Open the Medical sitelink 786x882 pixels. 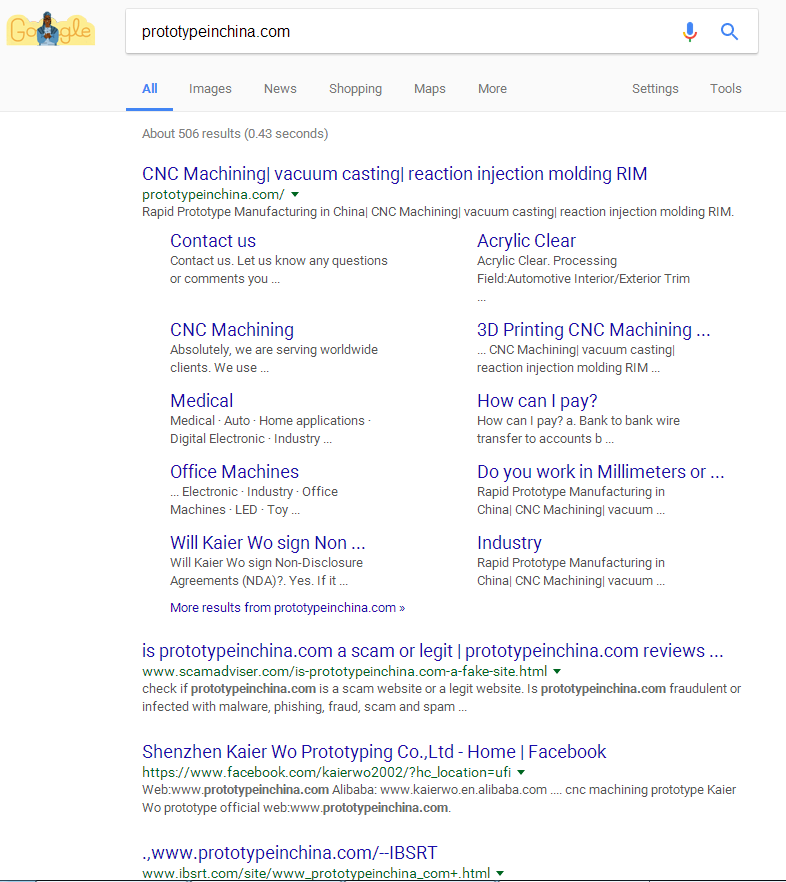201,400
